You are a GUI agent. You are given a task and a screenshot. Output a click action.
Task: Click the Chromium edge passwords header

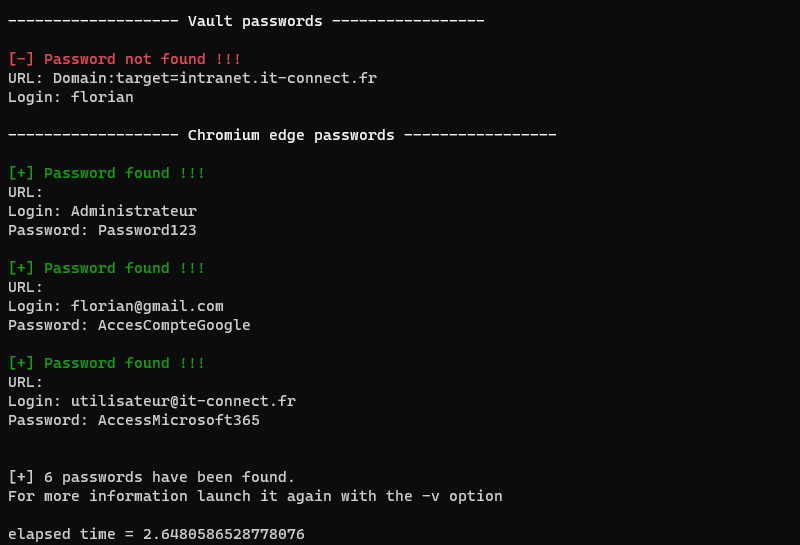(x=291, y=135)
